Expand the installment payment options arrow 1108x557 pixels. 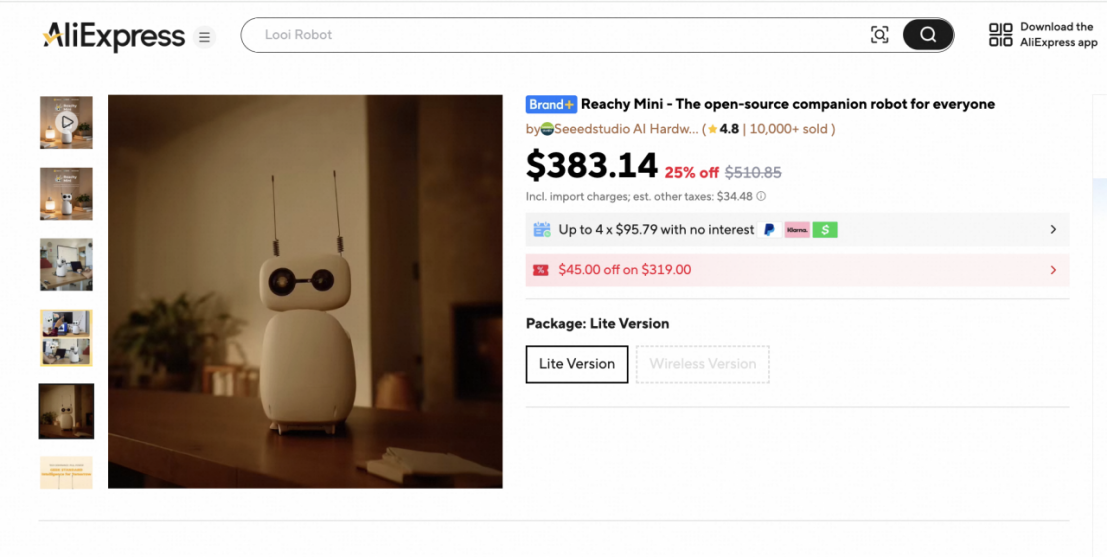1053,230
